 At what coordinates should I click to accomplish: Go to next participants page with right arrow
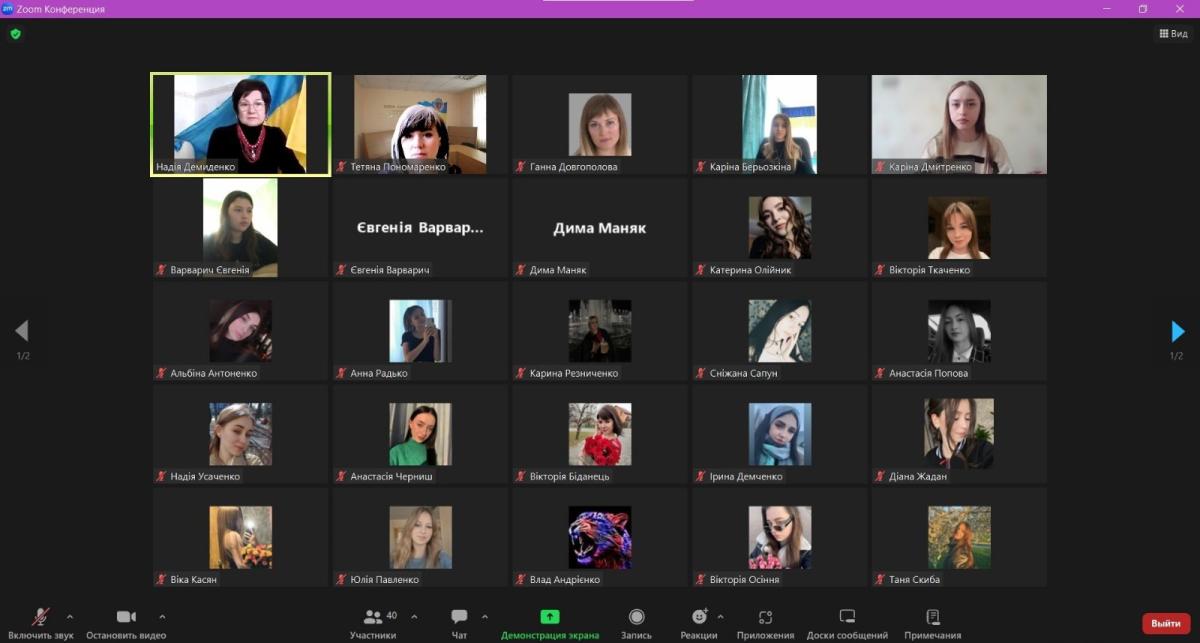coord(1177,331)
